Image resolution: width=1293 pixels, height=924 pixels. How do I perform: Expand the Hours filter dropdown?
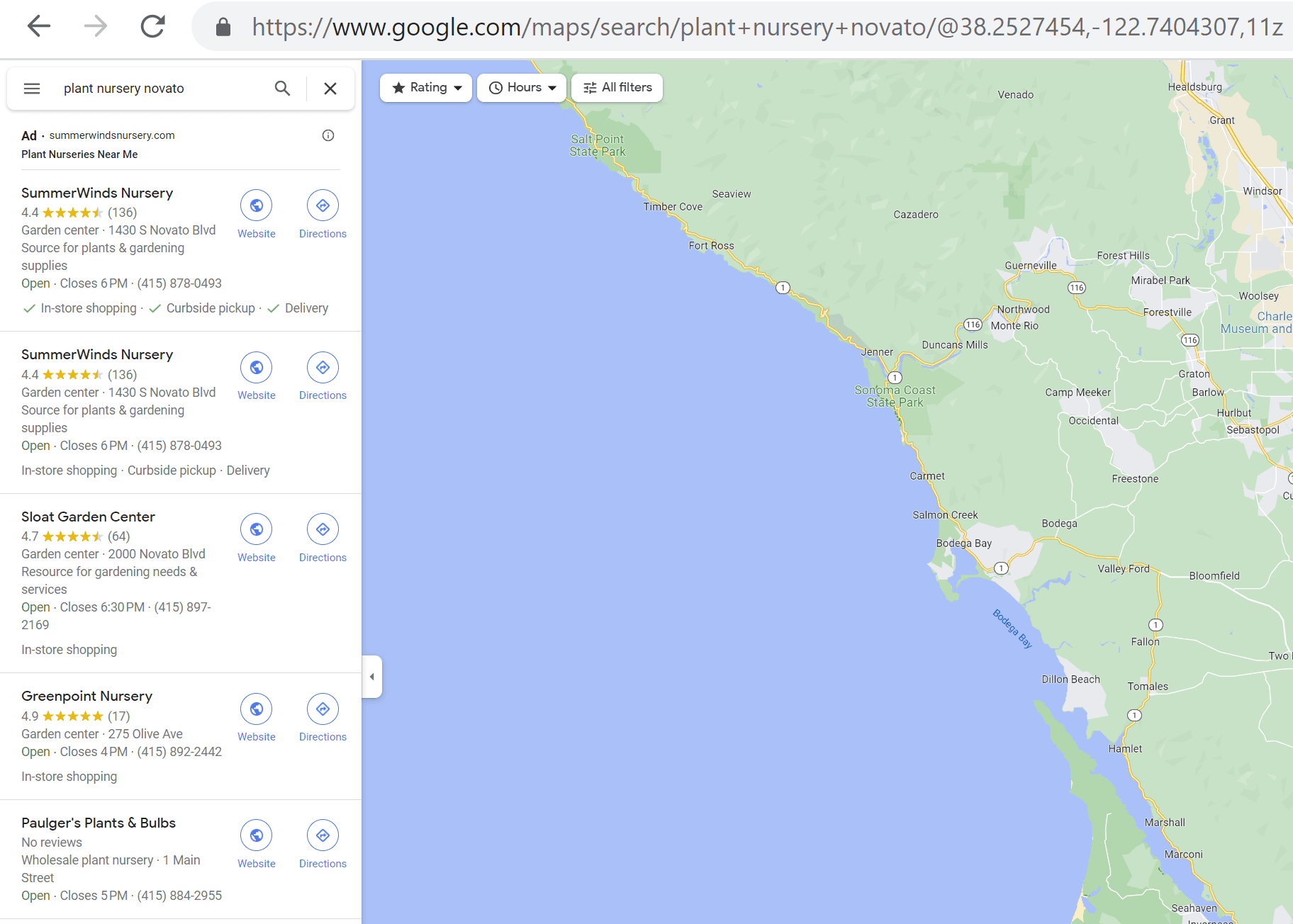pos(522,88)
